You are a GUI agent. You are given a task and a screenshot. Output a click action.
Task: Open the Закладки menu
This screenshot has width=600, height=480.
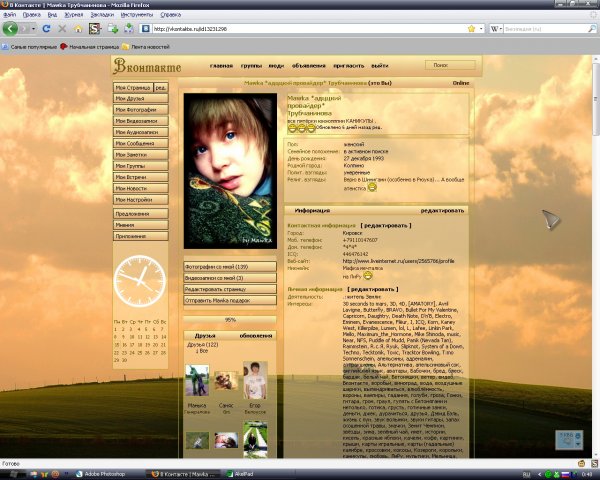point(102,15)
